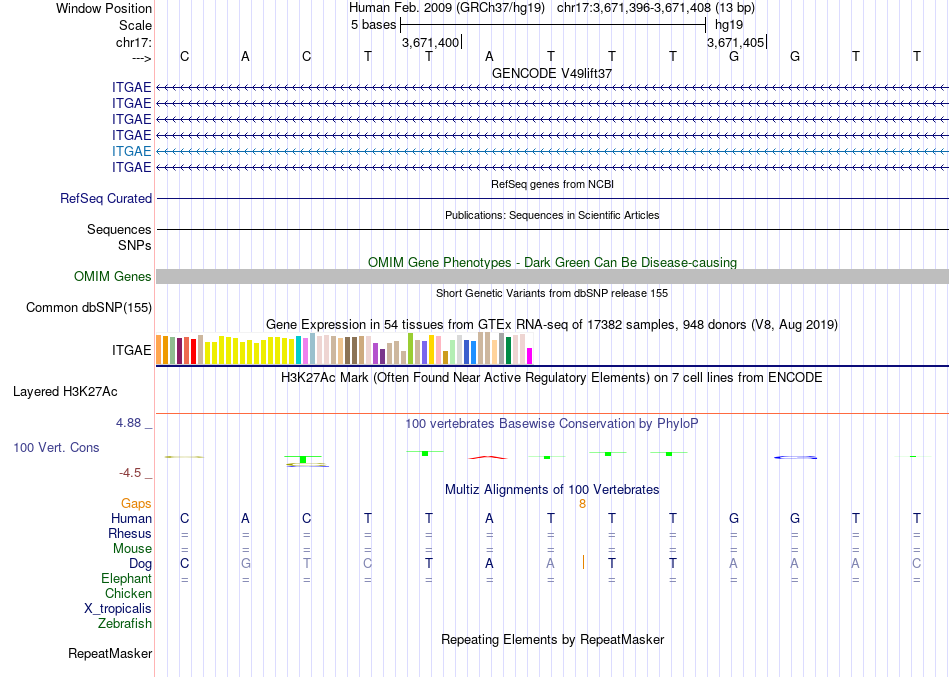Click the Elephant alignment row label
Image resolution: width=950 pixels, height=677 pixels.
[127, 578]
